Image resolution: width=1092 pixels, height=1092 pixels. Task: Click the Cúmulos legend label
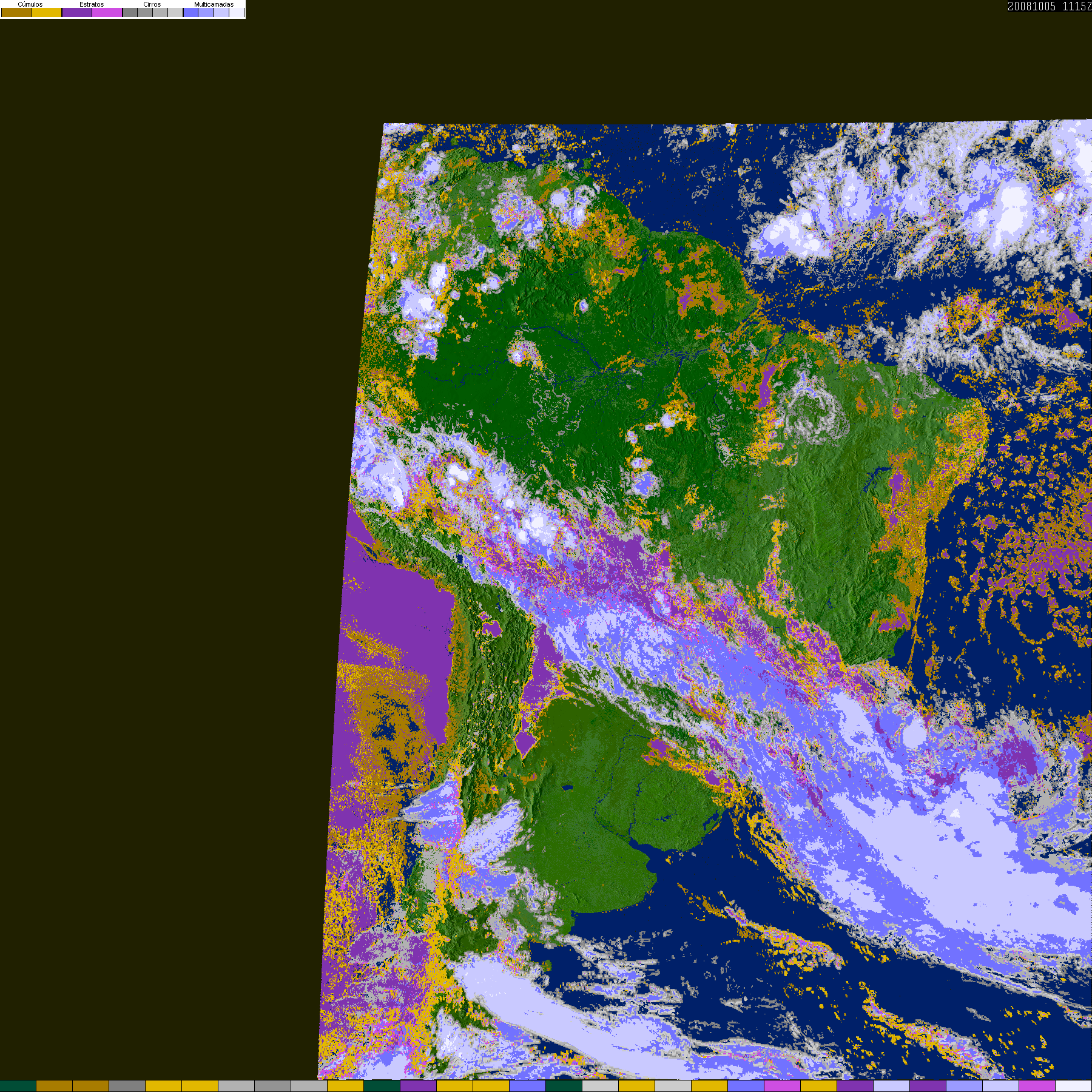[30, 4]
